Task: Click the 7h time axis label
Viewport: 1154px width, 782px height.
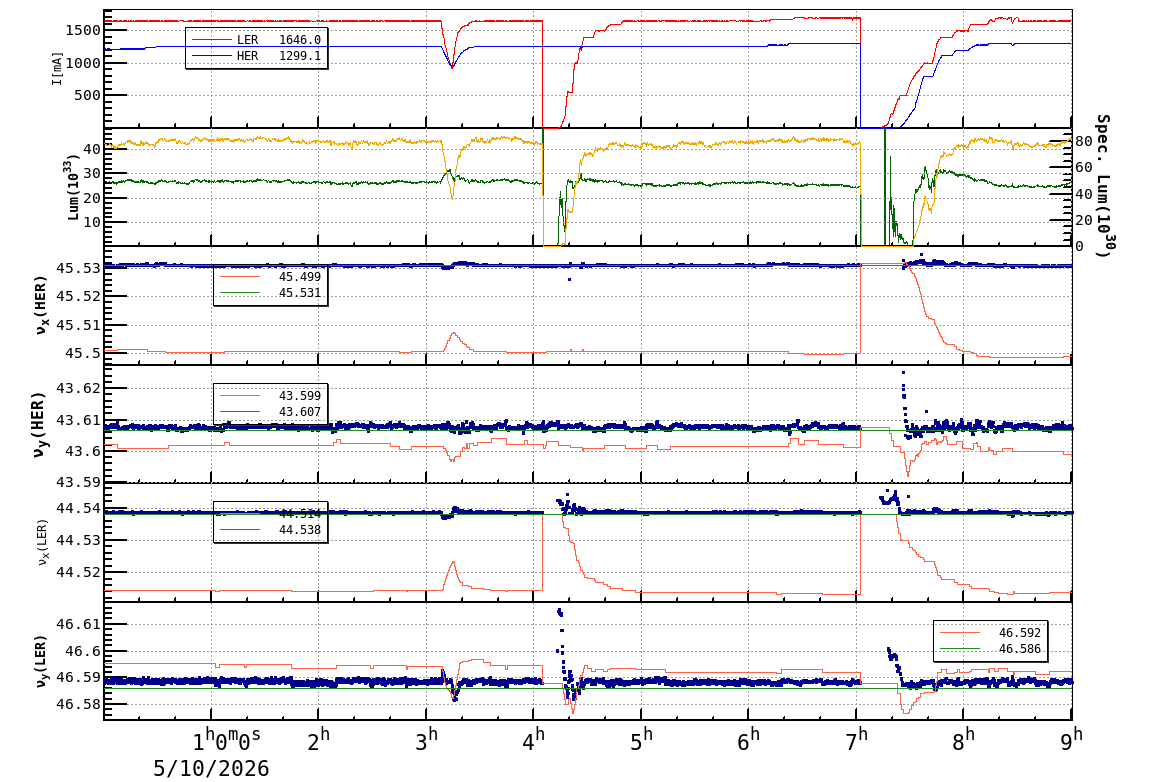Action: point(856,739)
